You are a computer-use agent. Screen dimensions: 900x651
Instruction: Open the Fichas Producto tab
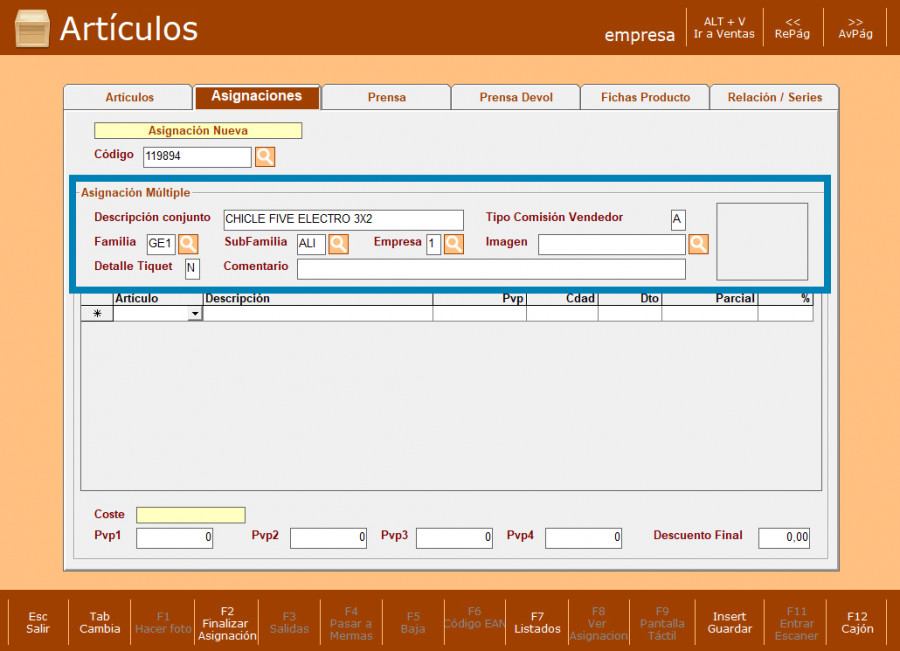point(645,97)
